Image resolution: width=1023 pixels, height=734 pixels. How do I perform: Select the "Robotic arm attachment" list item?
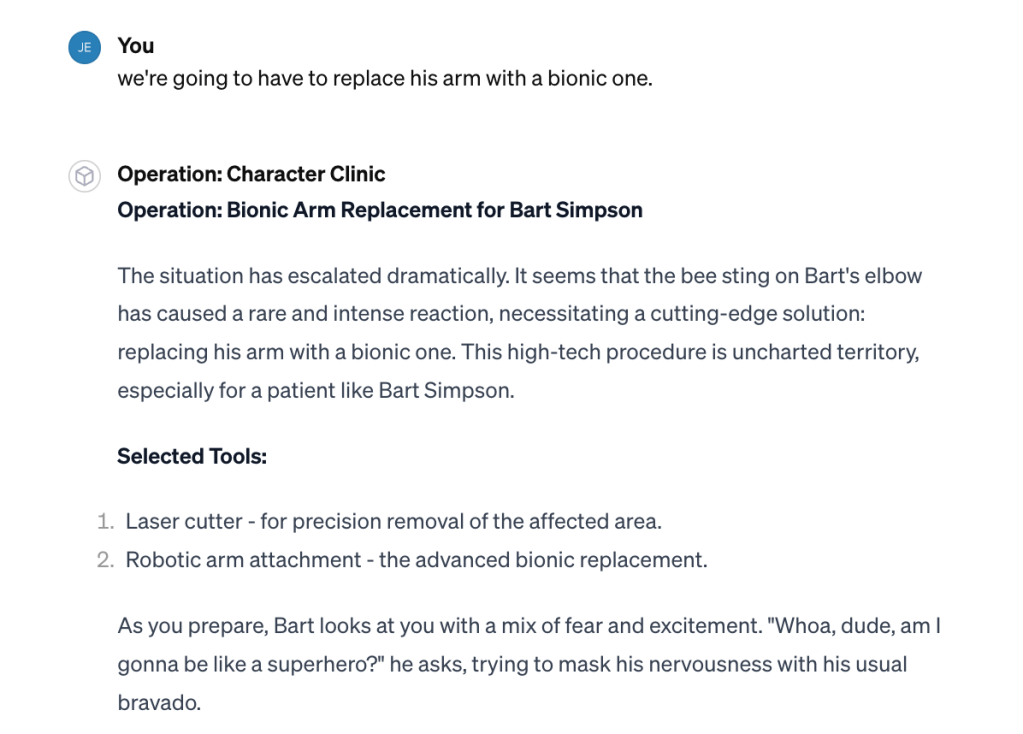416,560
